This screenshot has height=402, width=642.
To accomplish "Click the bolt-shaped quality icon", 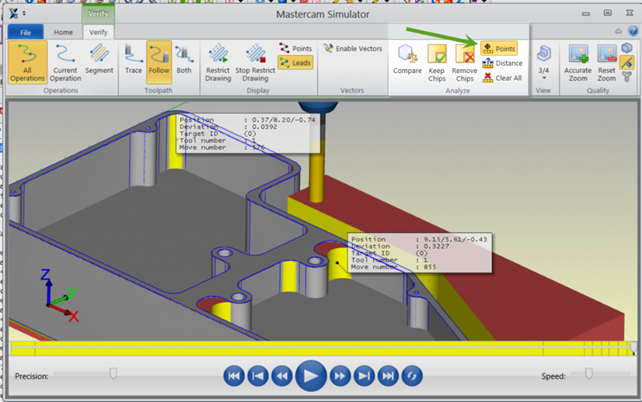I will pos(627,77).
